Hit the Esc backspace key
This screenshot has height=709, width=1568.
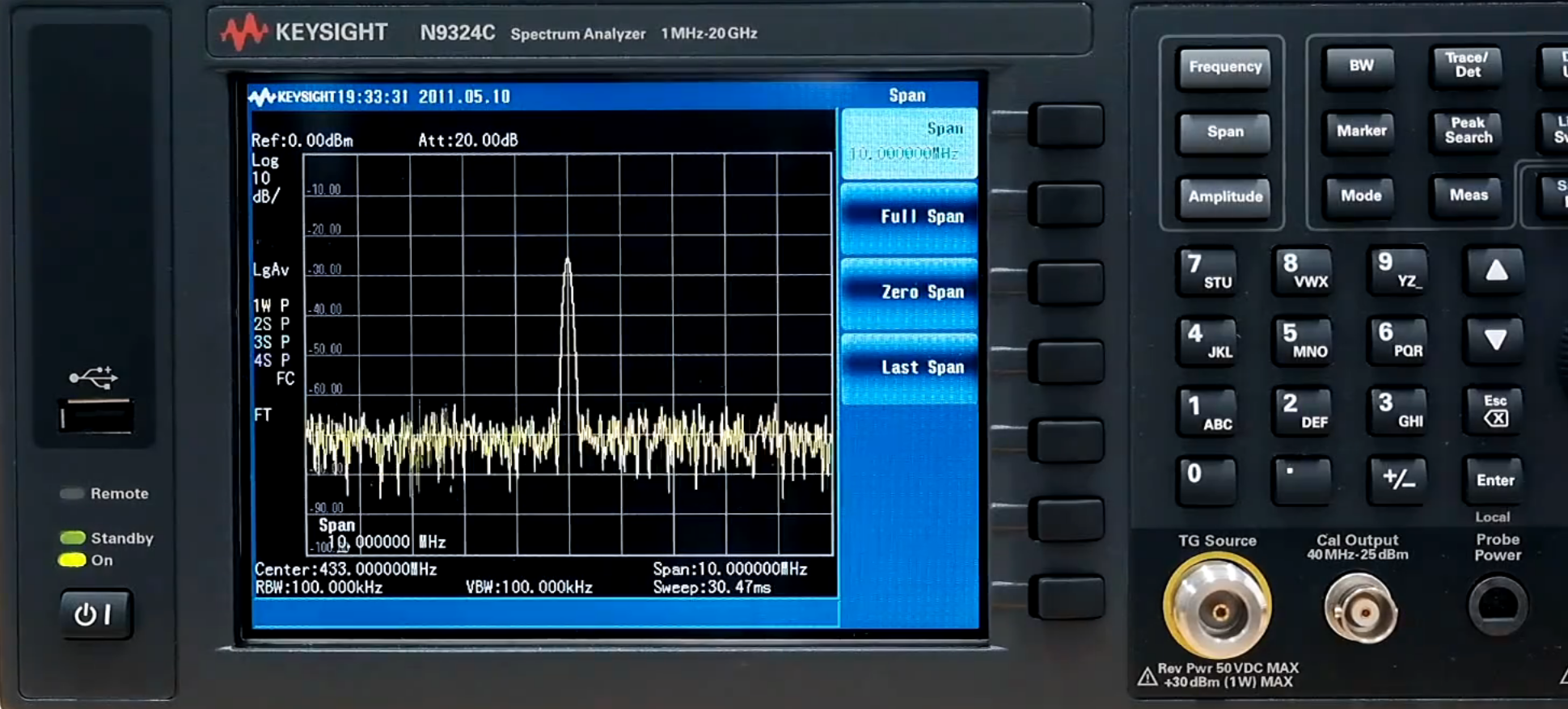pos(1494,411)
